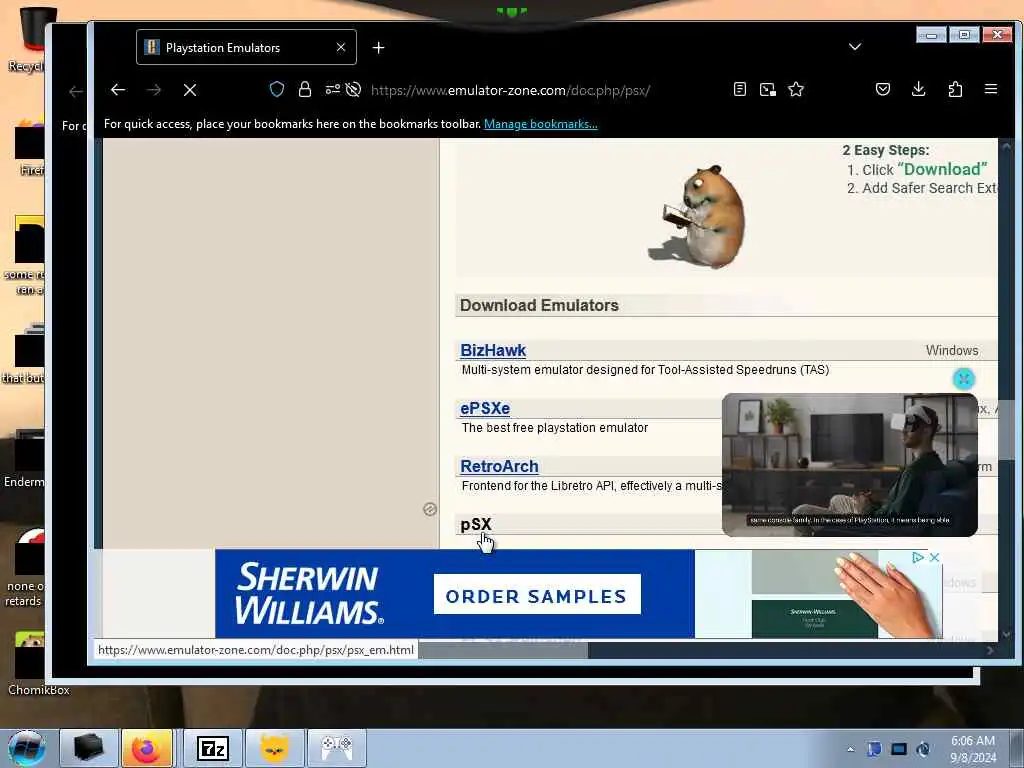The image size is (1024, 768).
Task: Open the Windows Start button
Action: pos(27,748)
